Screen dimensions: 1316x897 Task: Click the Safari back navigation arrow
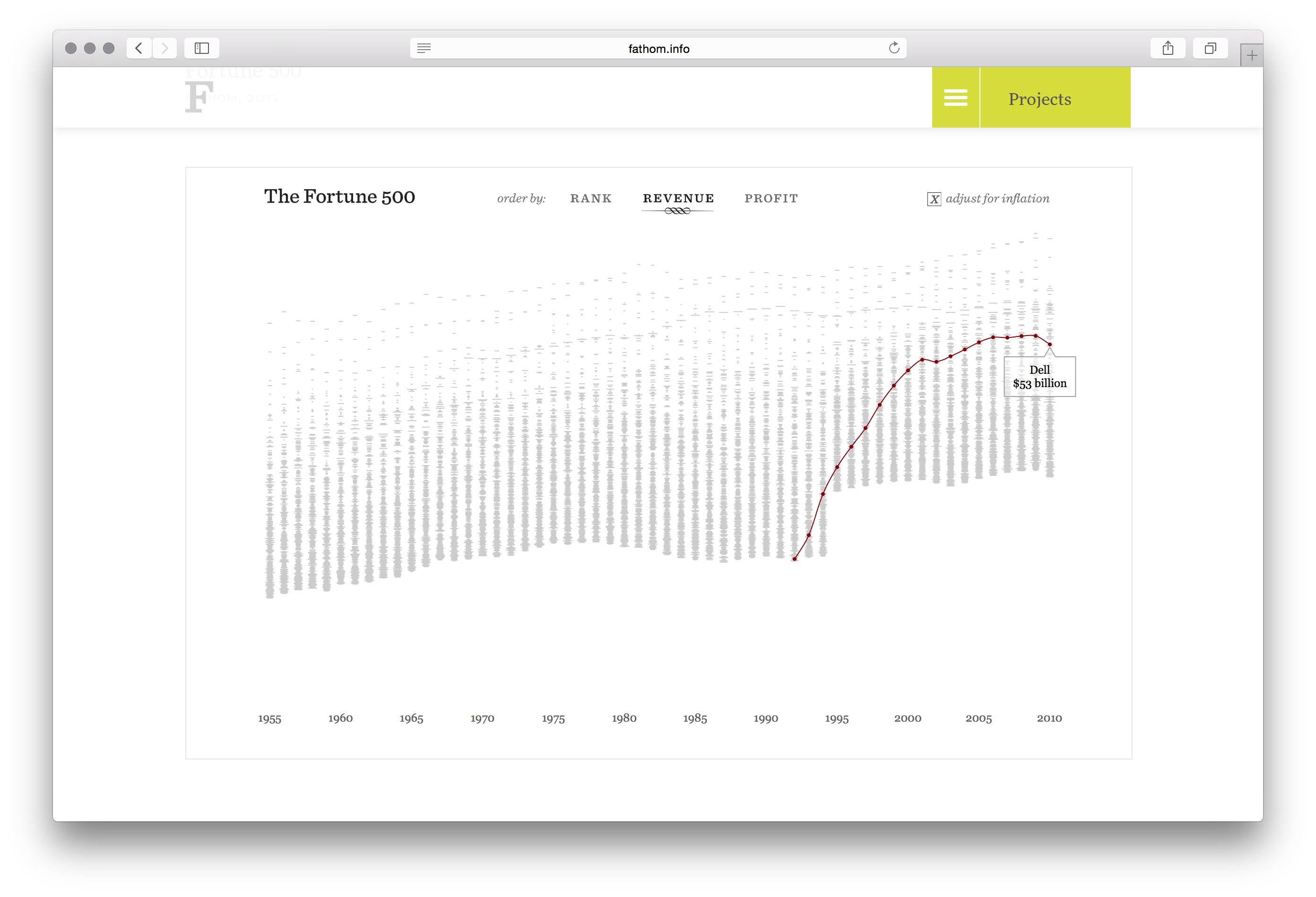coord(139,49)
